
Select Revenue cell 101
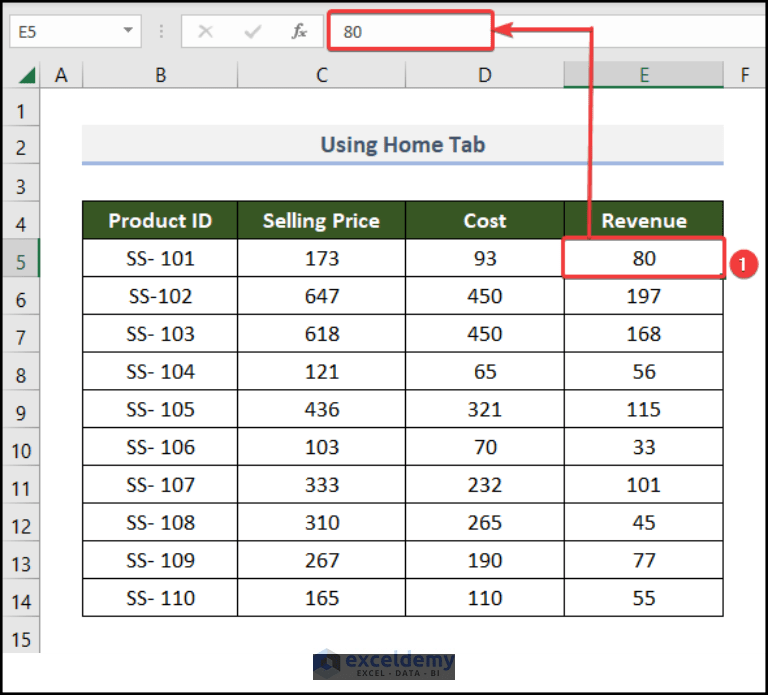644,484
